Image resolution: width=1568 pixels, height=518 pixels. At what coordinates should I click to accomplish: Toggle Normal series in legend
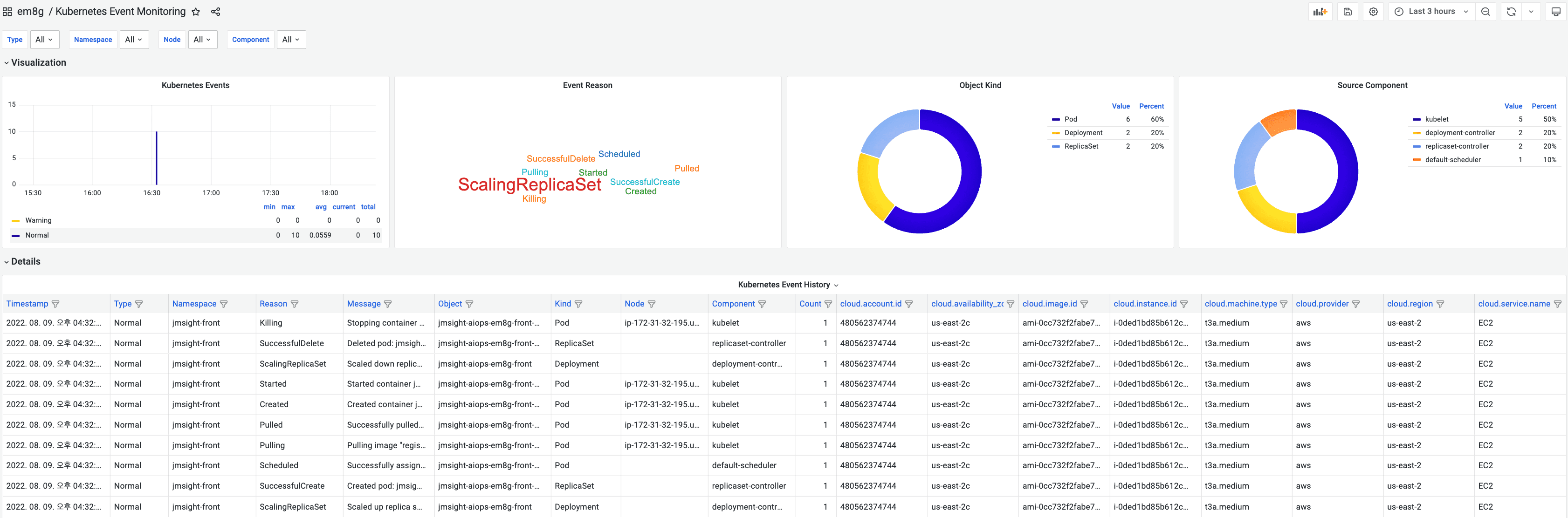pyautogui.click(x=36, y=235)
